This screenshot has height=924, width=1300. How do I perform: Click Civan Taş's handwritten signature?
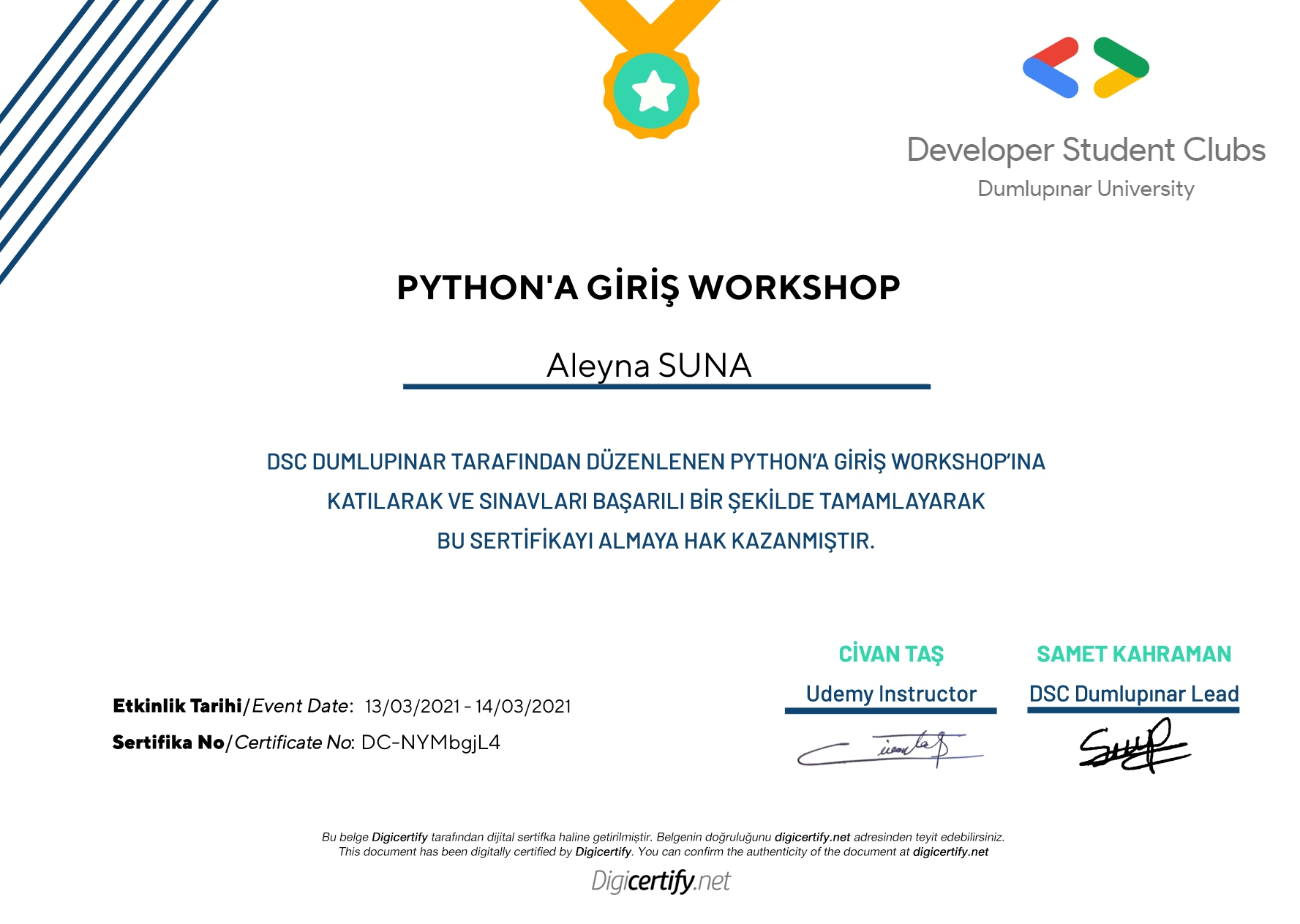889,748
